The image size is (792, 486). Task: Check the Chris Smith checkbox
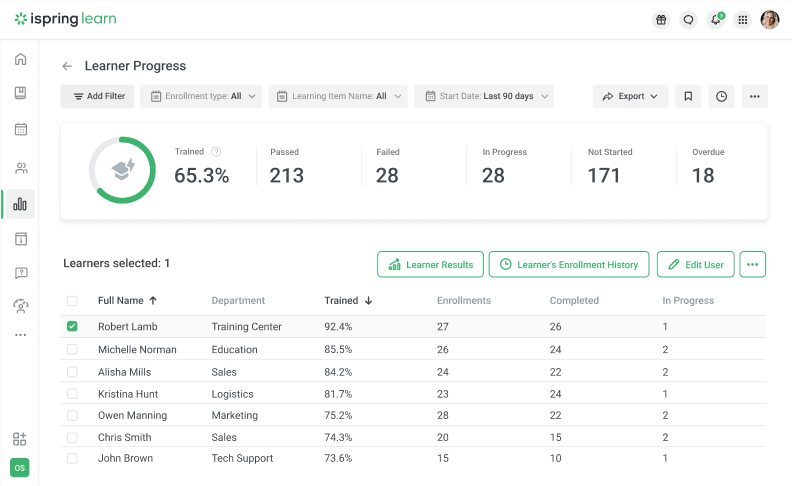click(72, 438)
